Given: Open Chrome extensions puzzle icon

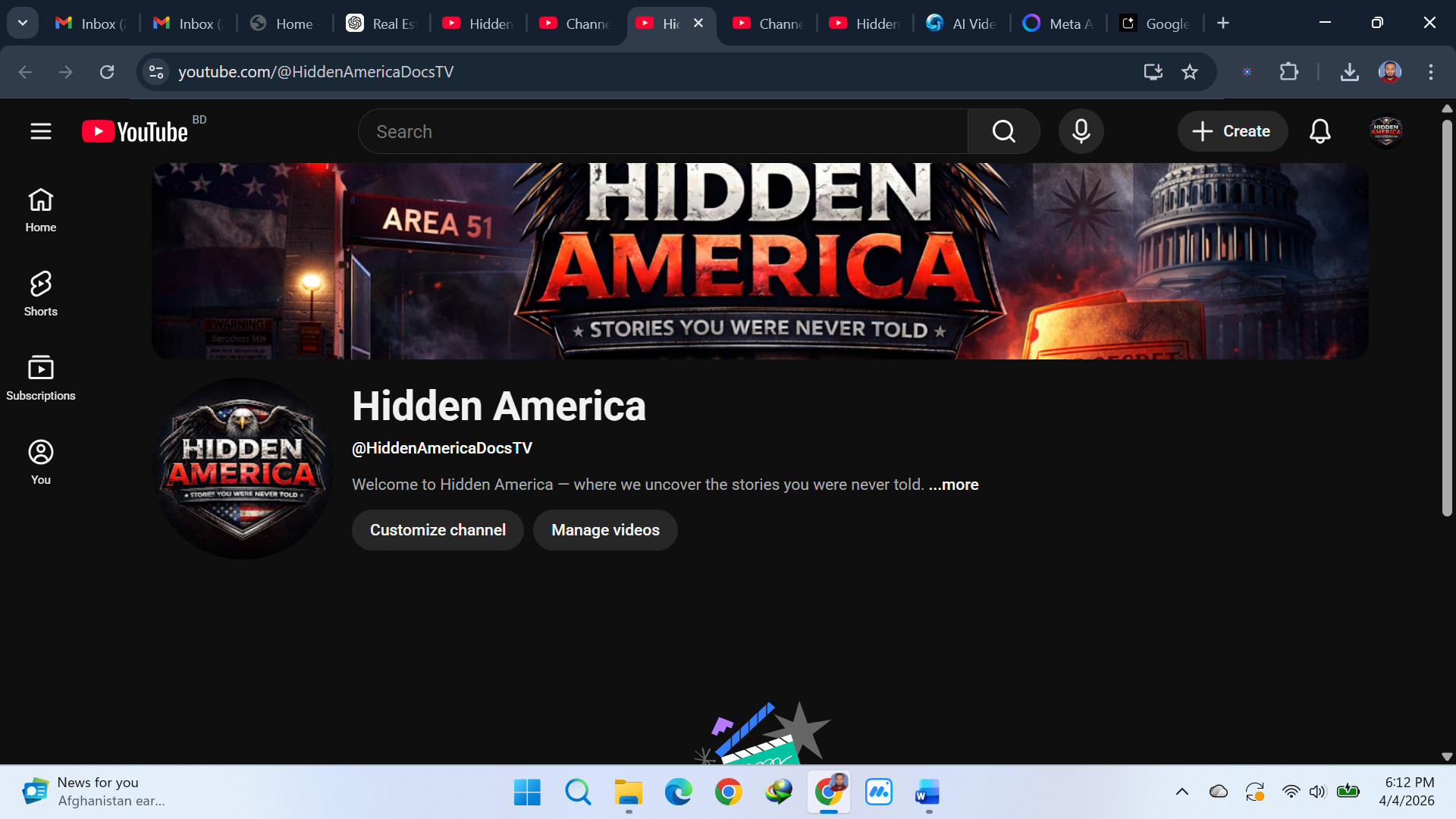Looking at the screenshot, I should (1288, 72).
